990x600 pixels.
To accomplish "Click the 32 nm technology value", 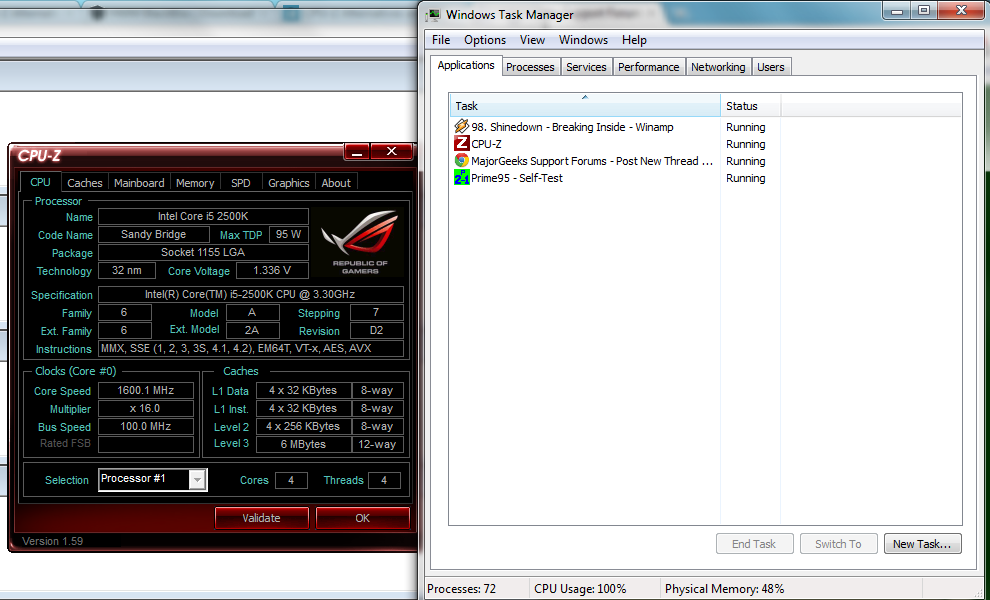I will 127,270.
